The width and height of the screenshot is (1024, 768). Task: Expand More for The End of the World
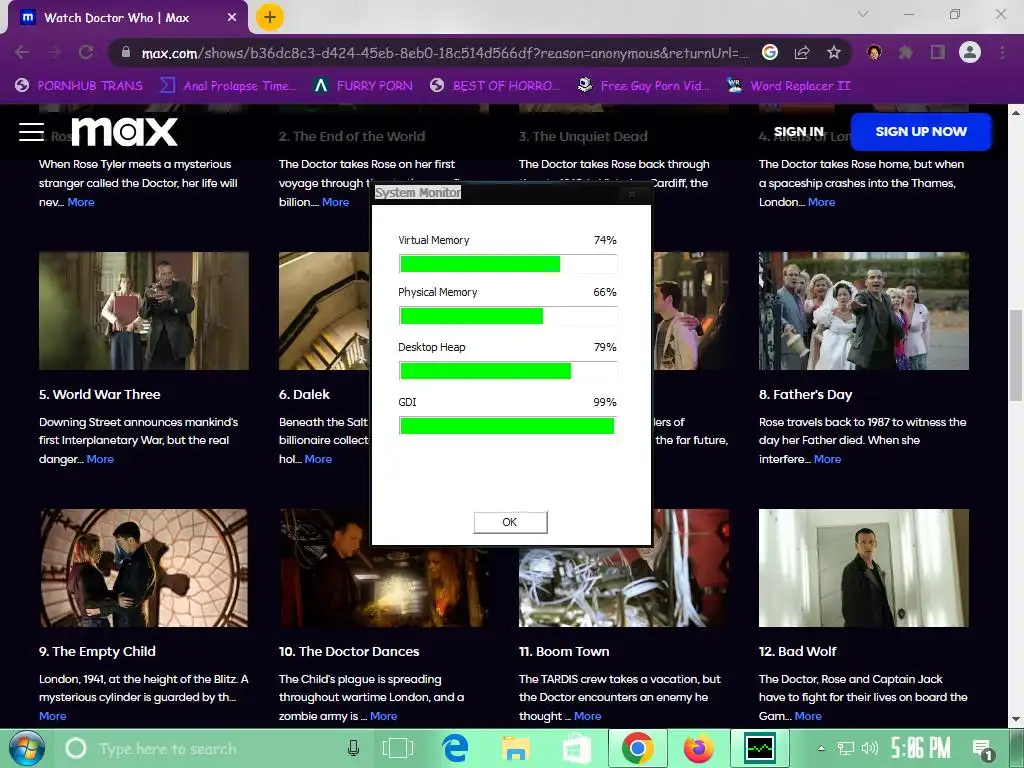pos(336,202)
